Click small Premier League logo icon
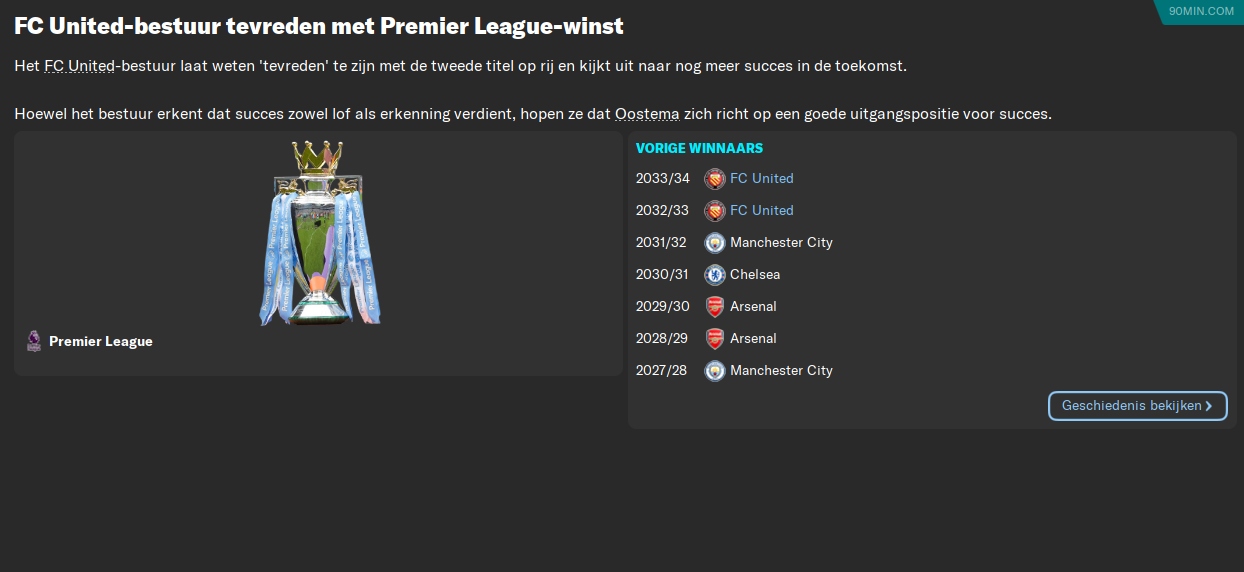 [x=34, y=341]
